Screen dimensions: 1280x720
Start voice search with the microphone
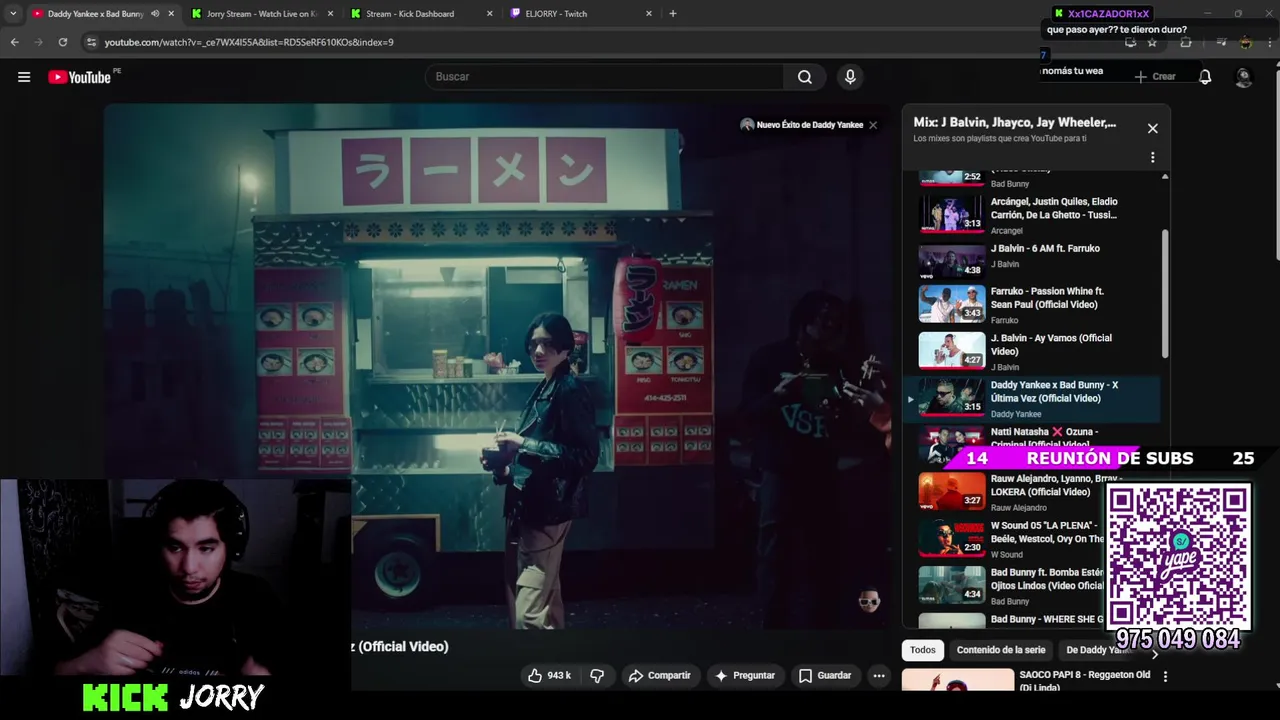850,77
